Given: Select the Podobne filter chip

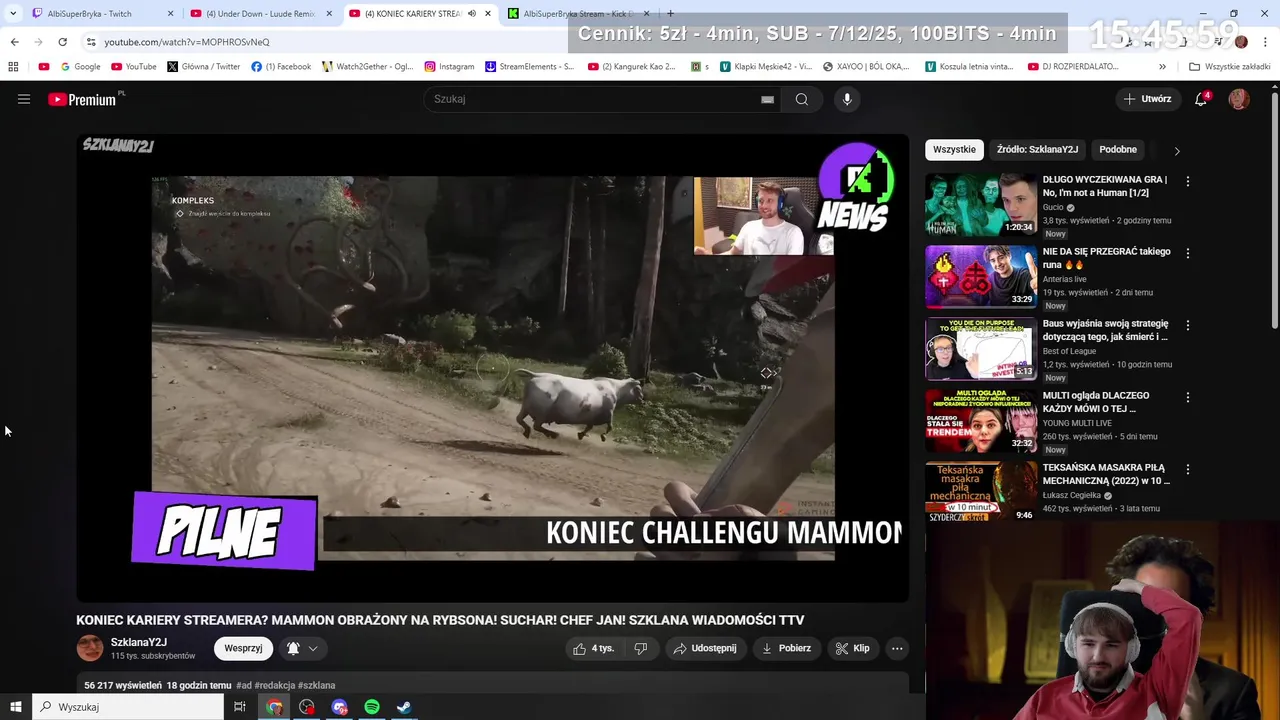Looking at the screenshot, I should 1118,149.
